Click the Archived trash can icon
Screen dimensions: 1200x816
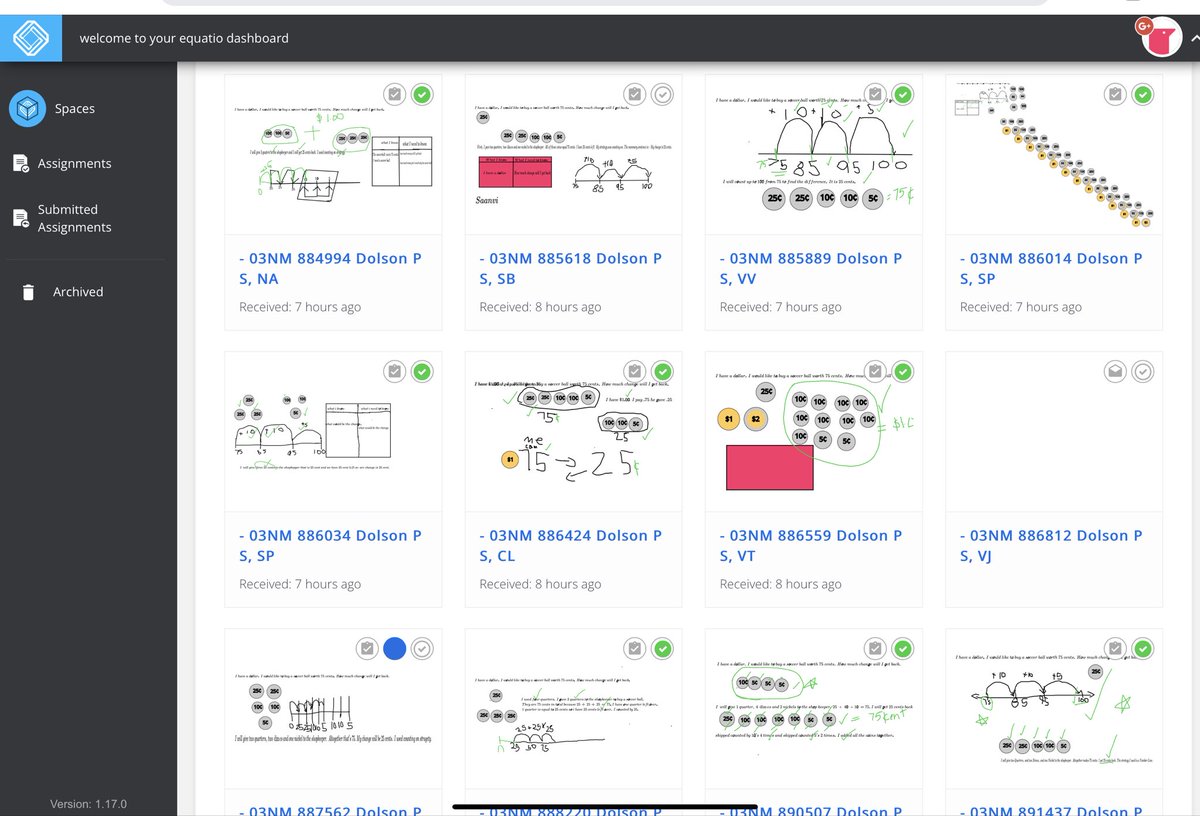[x=28, y=292]
